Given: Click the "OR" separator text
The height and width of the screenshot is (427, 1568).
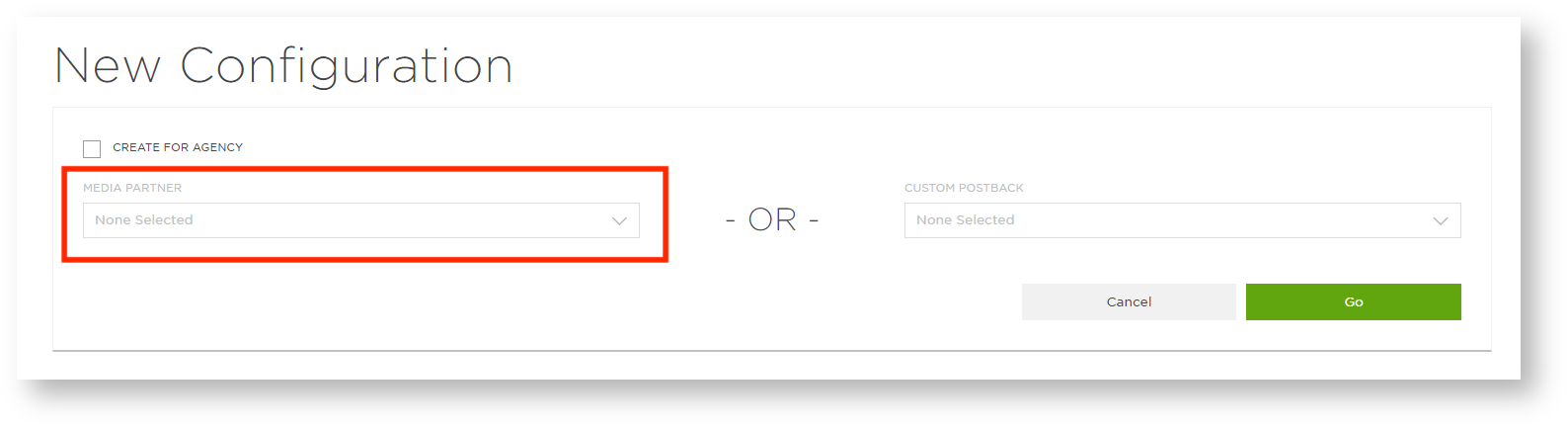Looking at the screenshot, I should 772,219.
